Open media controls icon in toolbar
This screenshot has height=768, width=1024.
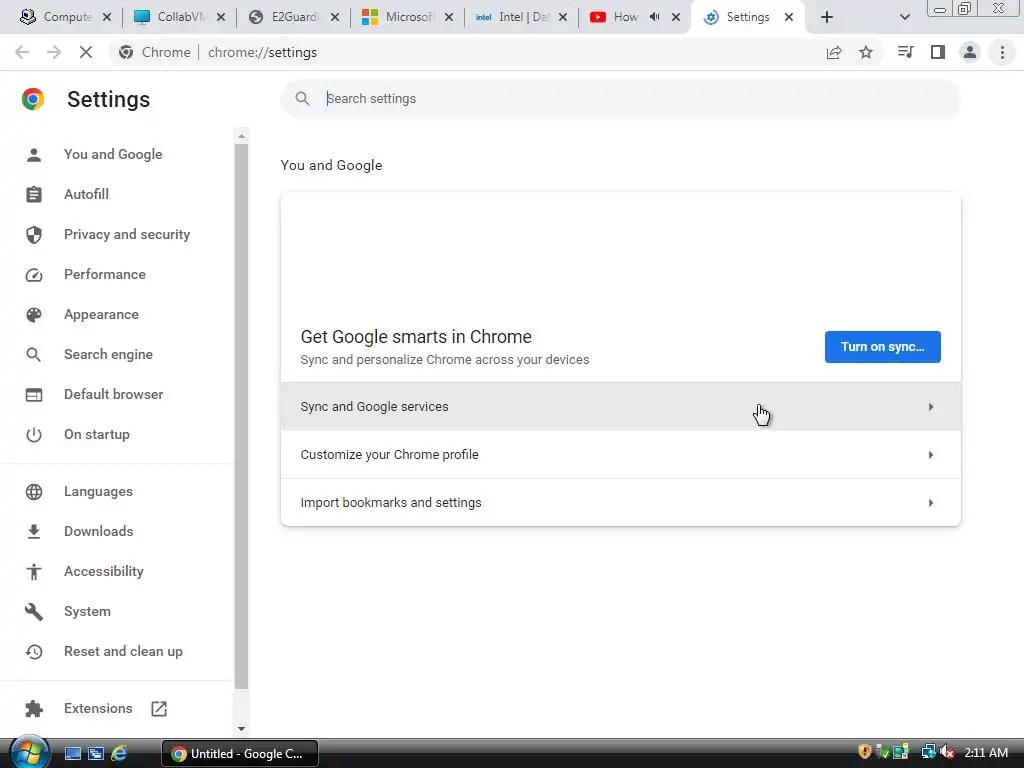tap(905, 52)
